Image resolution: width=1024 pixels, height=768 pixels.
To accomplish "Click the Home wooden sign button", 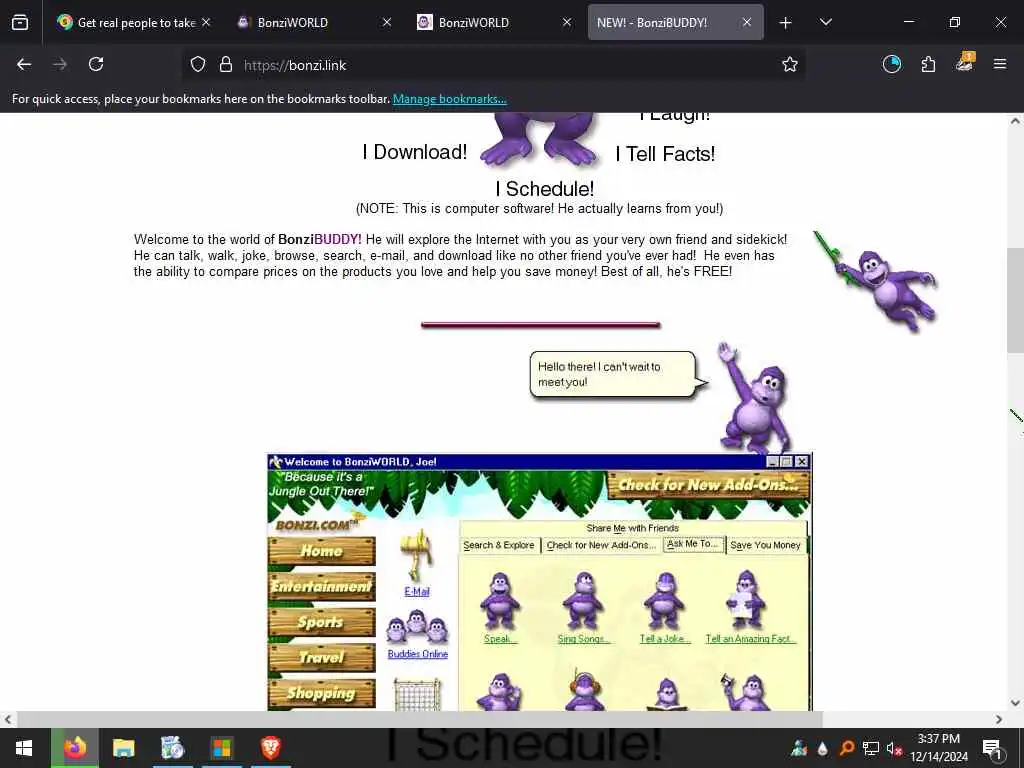I will tap(321, 551).
